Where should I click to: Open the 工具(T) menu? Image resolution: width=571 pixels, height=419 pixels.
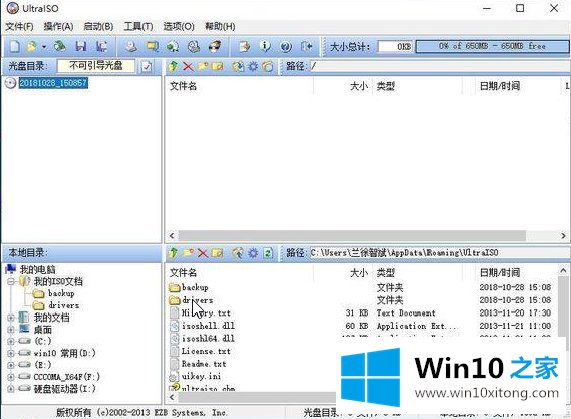pyautogui.click(x=138, y=27)
